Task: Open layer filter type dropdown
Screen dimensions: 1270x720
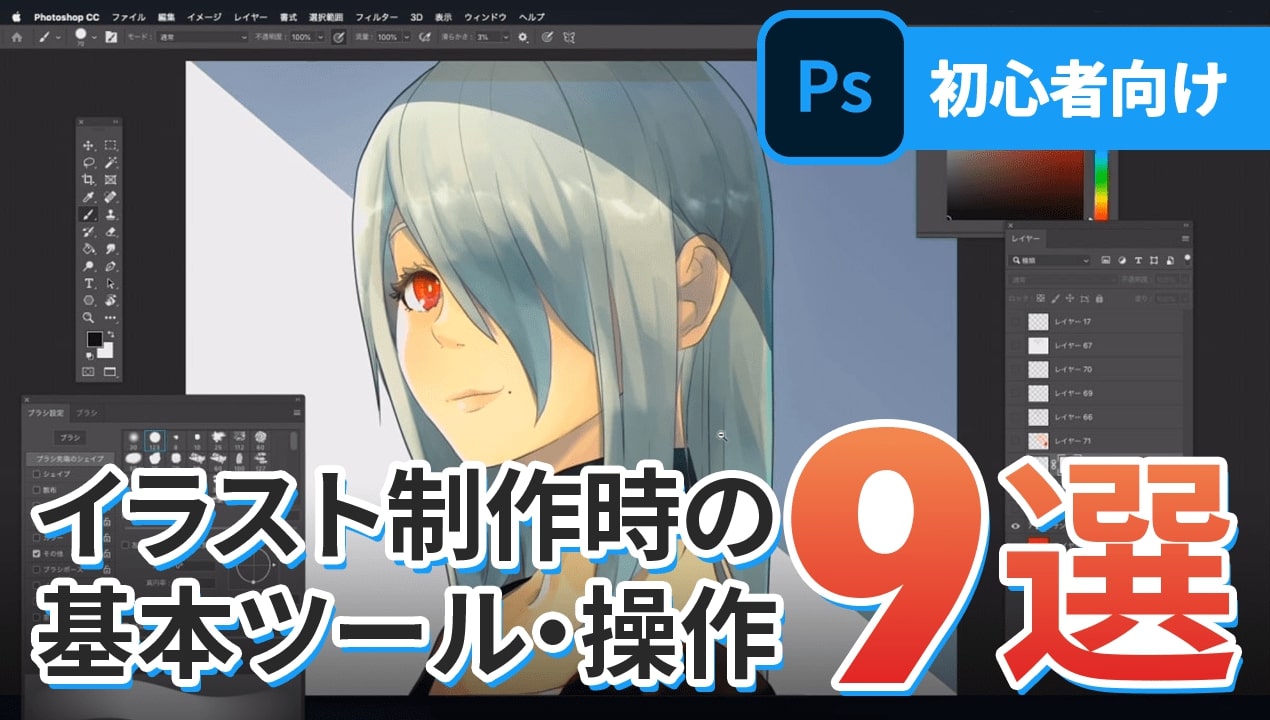Action: (1050, 260)
